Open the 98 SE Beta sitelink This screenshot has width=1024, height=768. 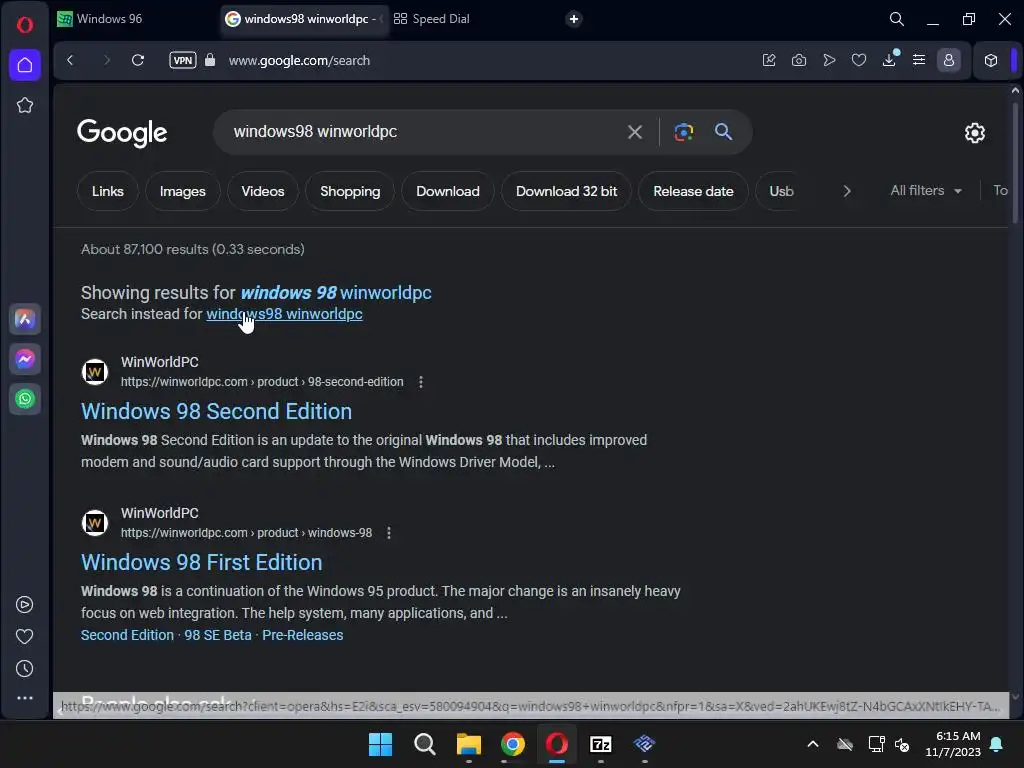coord(217,635)
